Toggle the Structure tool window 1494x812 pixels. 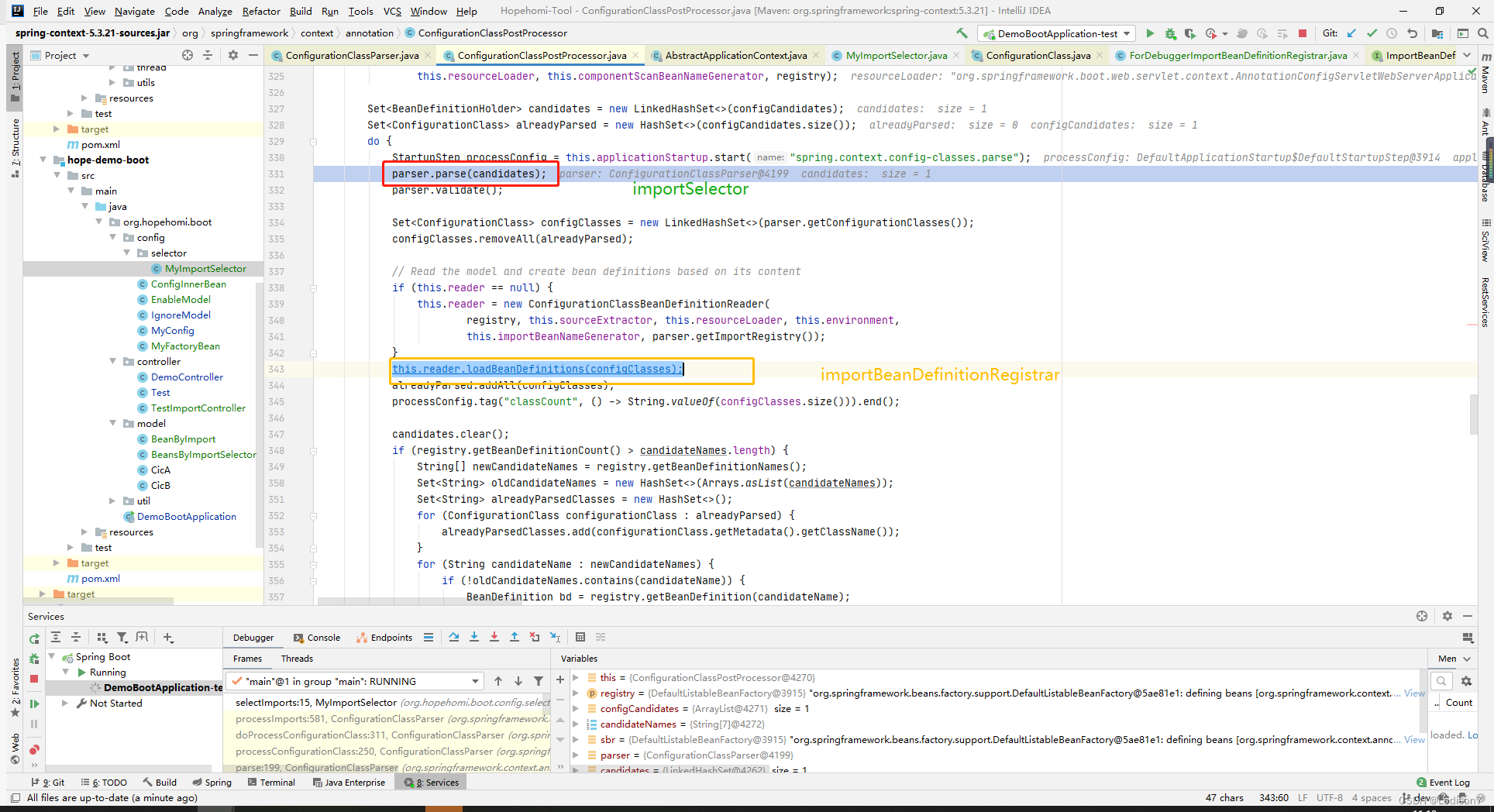pos(15,147)
